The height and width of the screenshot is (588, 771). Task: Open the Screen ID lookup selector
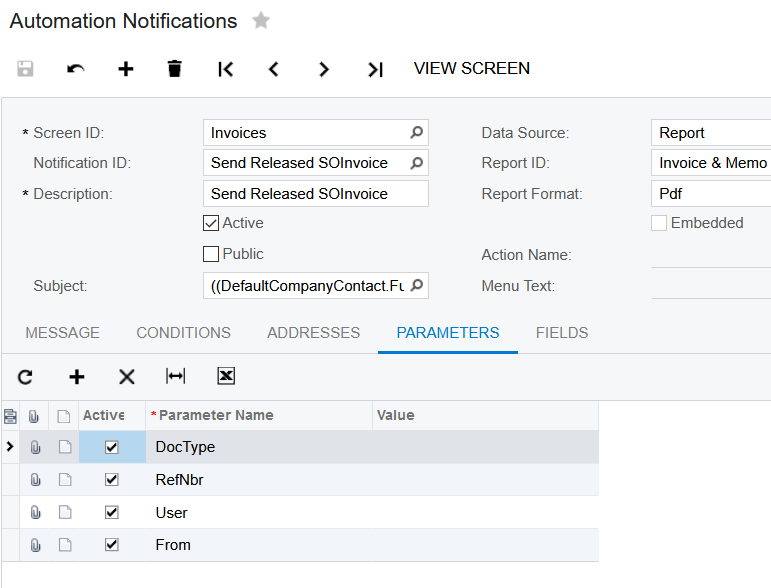(x=417, y=132)
